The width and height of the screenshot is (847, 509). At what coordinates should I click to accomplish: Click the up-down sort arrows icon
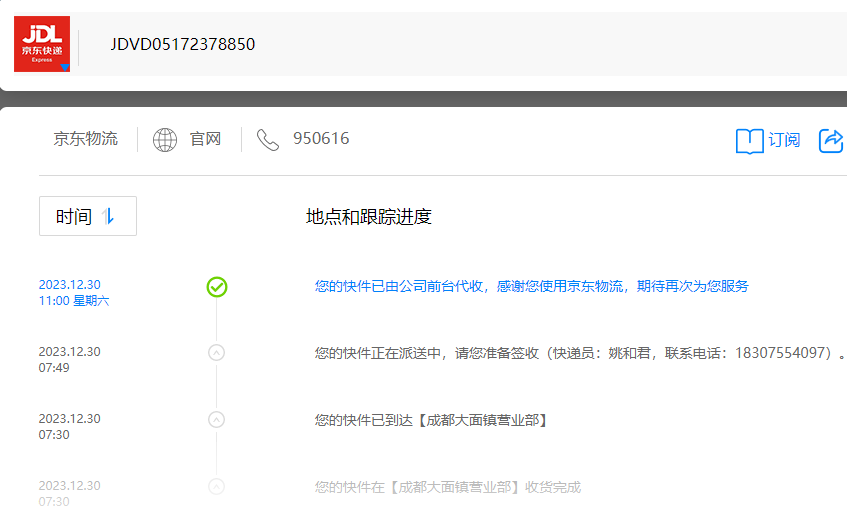coord(108,217)
